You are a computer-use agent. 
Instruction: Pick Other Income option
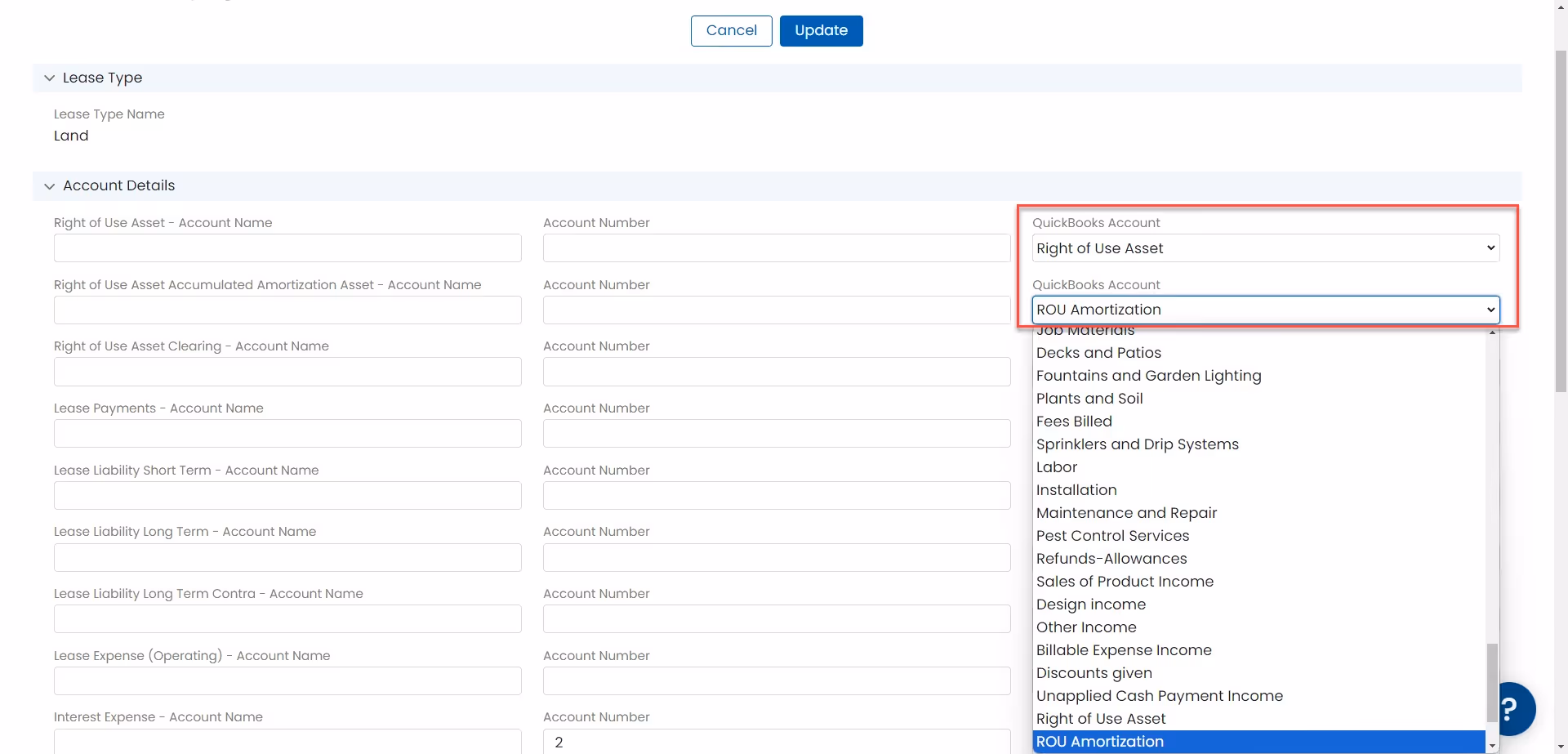click(1258, 627)
